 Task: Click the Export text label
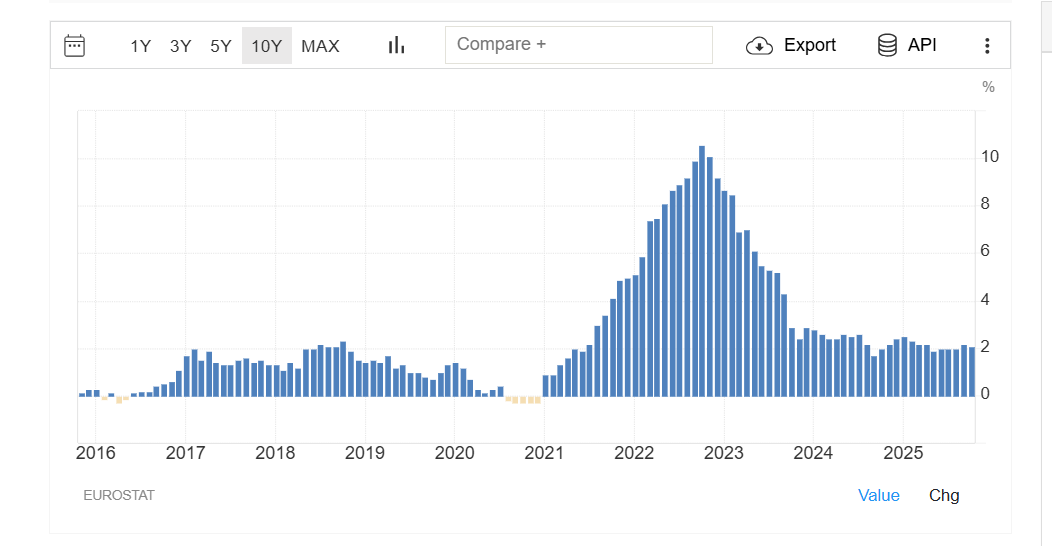tap(809, 45)
